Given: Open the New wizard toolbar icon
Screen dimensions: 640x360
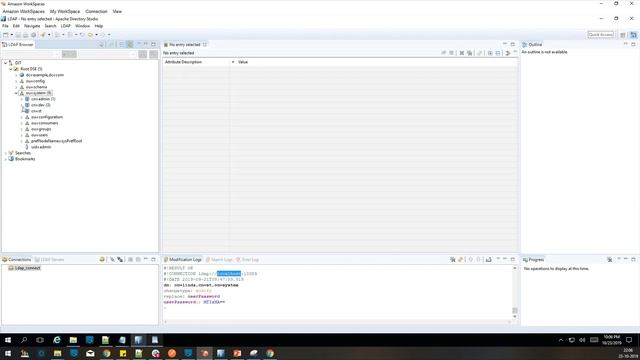Looking at the screenshot, I should 6,35.
